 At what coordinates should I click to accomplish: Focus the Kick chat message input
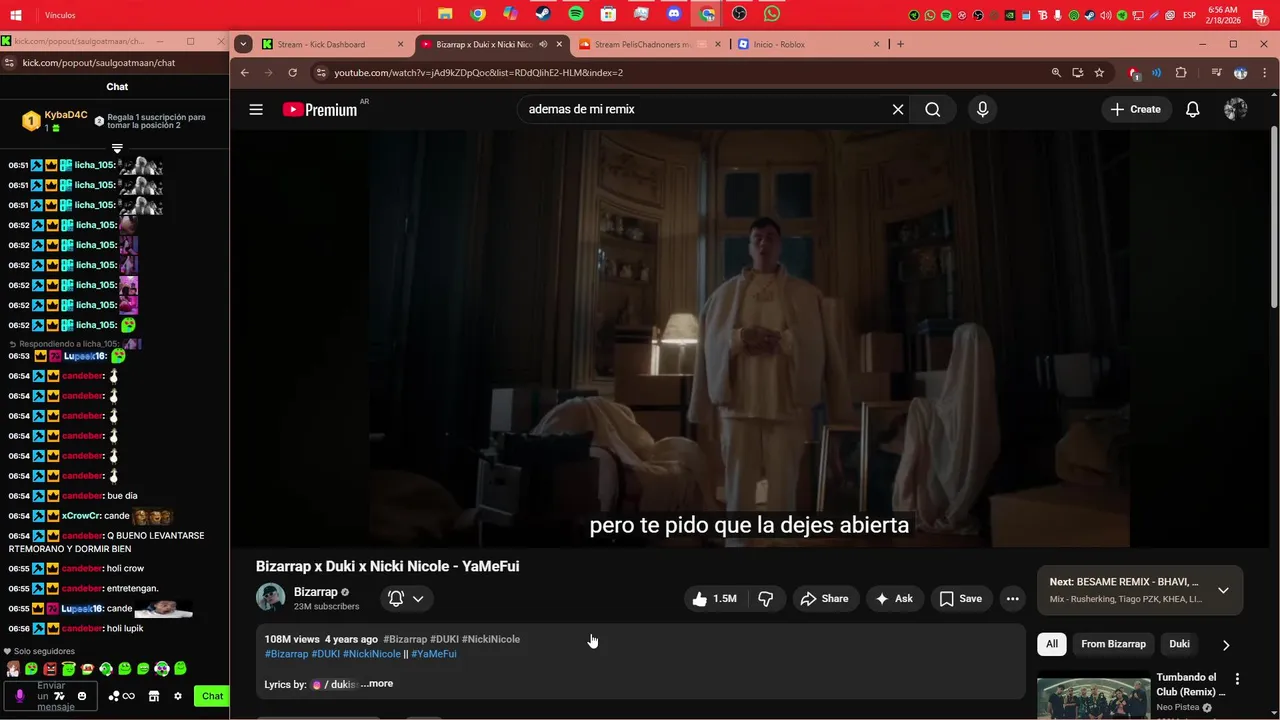click(x=50, y=696)
